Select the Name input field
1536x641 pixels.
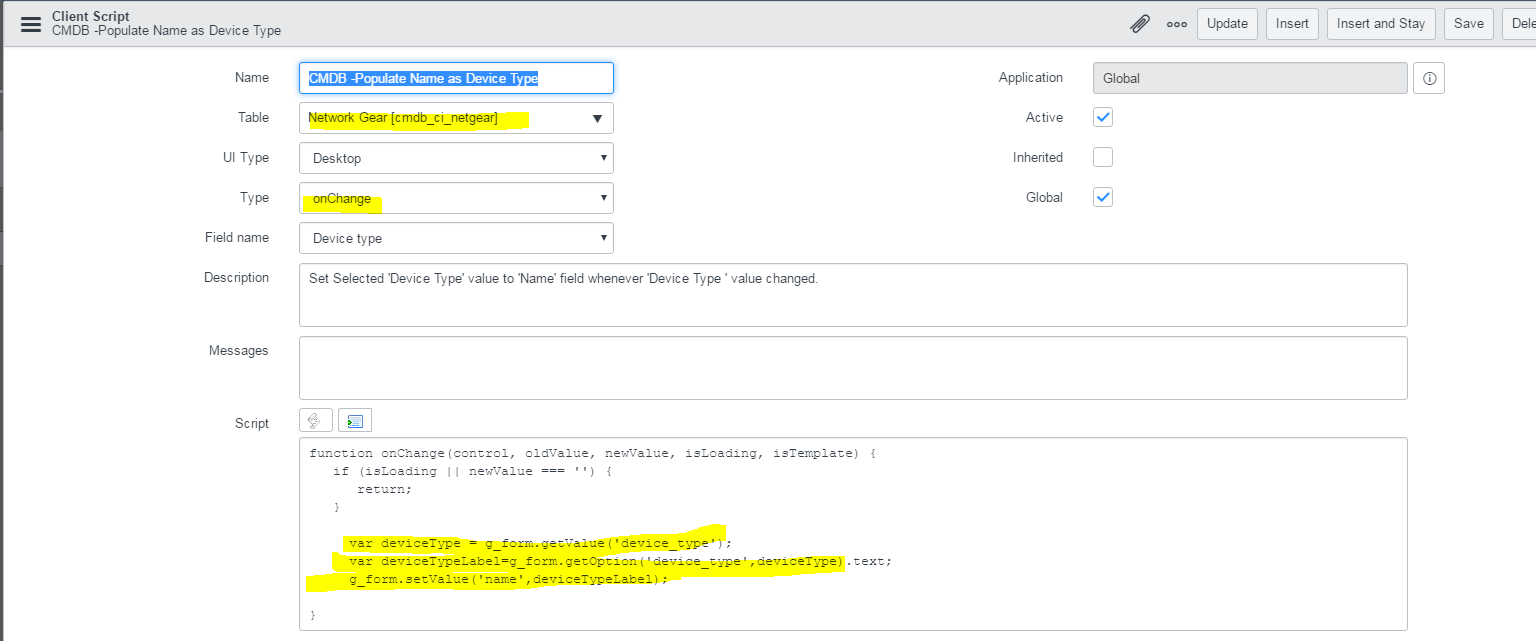(456, 77)
